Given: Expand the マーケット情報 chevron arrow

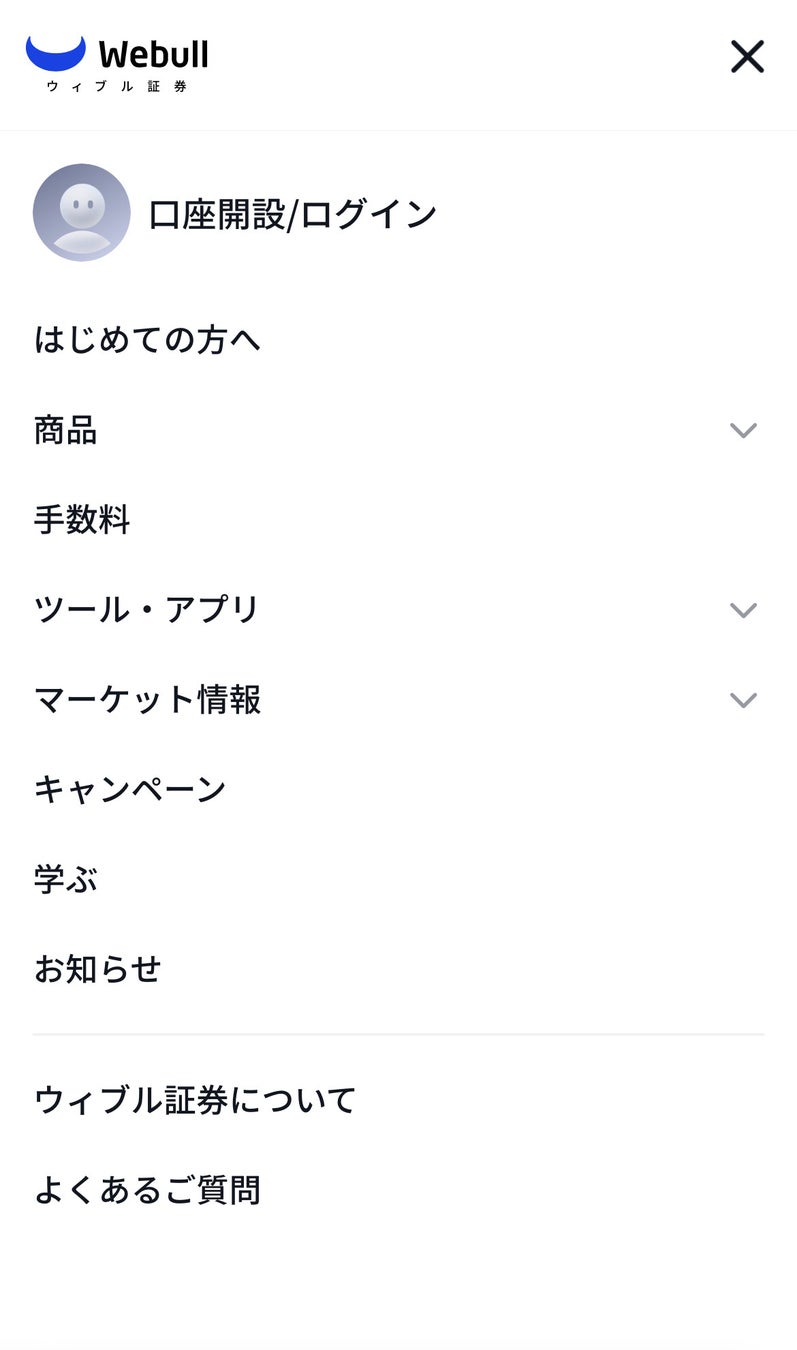Looking at the screenshot, I should tap(743, 700).
